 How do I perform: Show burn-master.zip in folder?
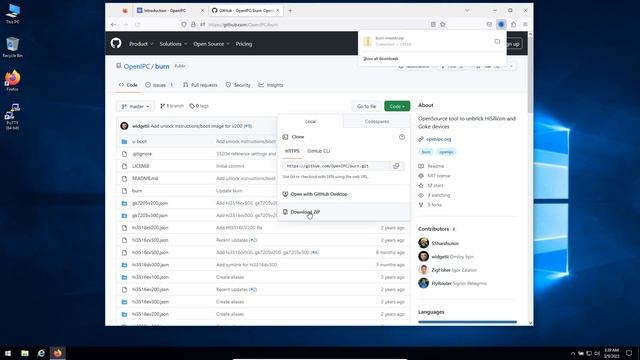[497, 41]
